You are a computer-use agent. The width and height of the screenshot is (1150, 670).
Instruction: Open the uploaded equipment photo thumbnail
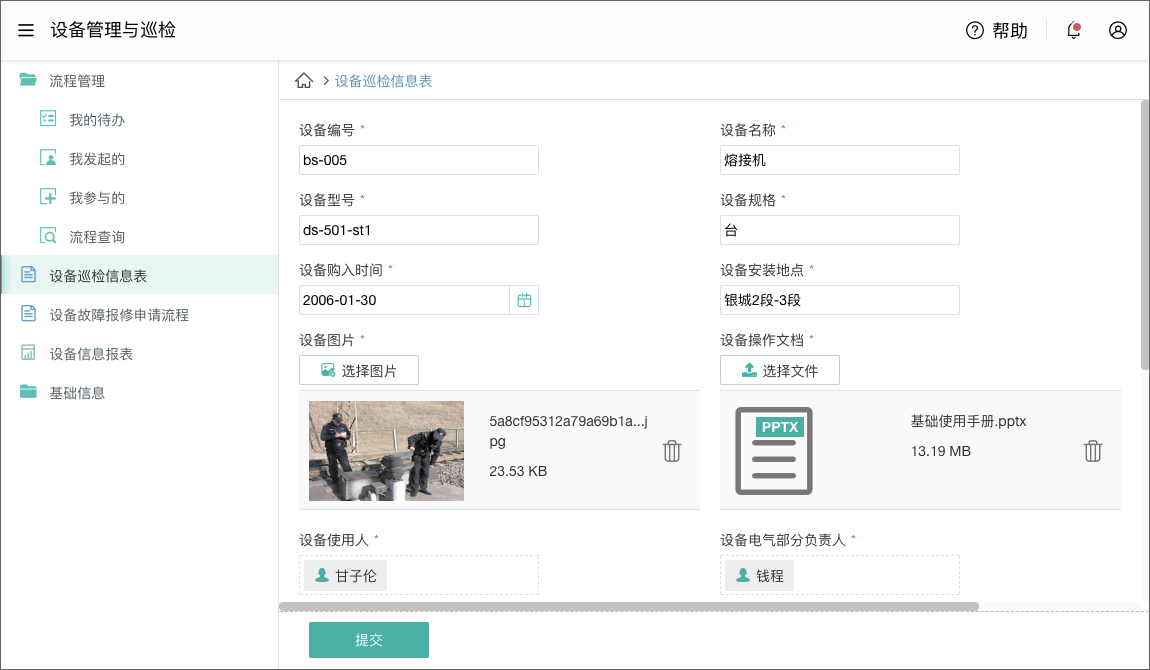click(386, 451)
